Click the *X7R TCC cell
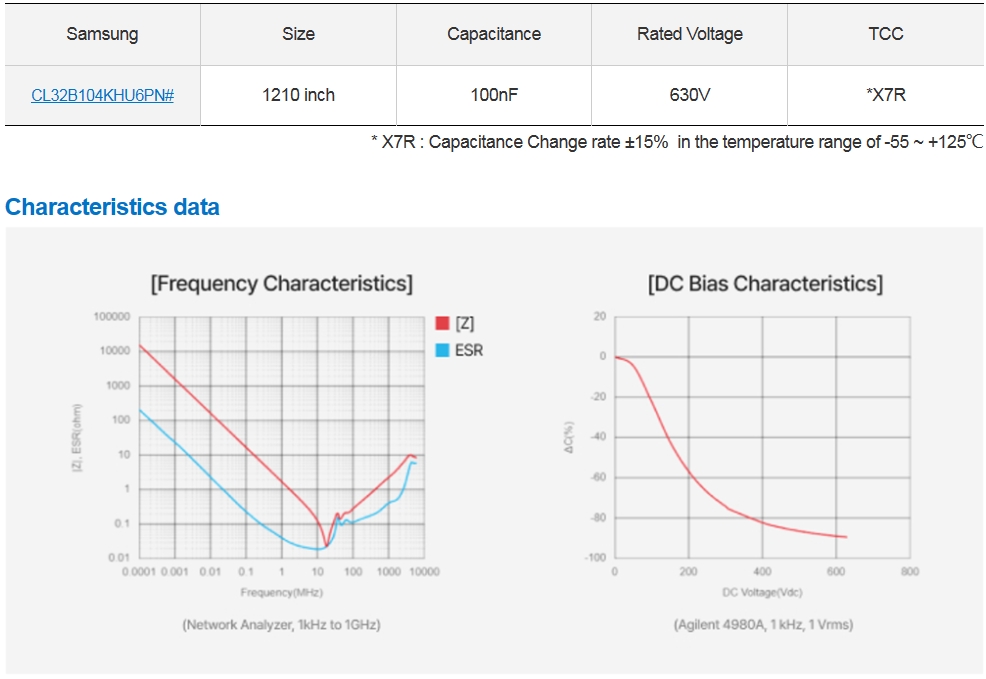This screenshot has height=679, width=986. point(886,95)
